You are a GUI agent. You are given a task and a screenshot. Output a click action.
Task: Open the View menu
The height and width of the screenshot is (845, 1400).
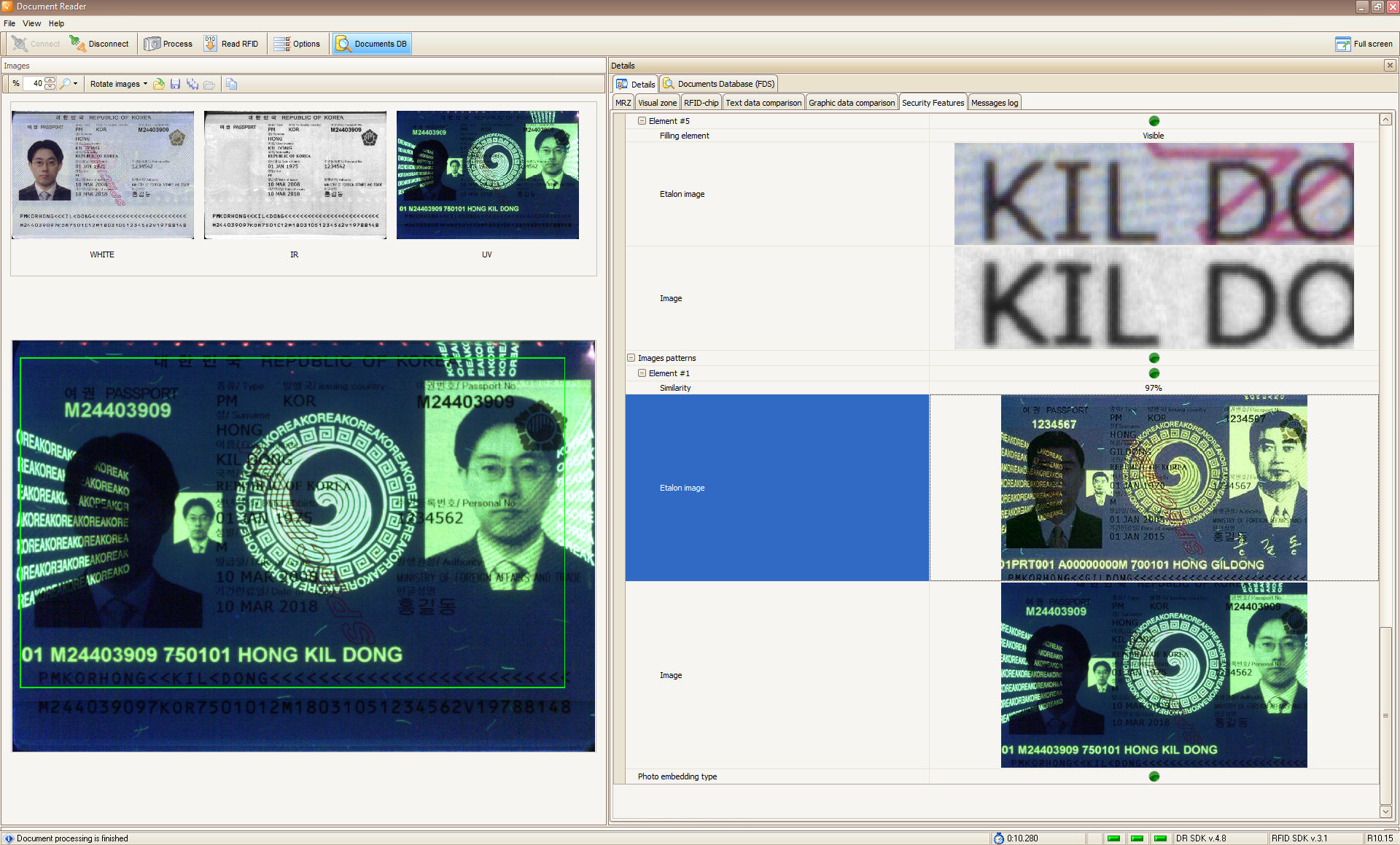click(x=31, y=23)
